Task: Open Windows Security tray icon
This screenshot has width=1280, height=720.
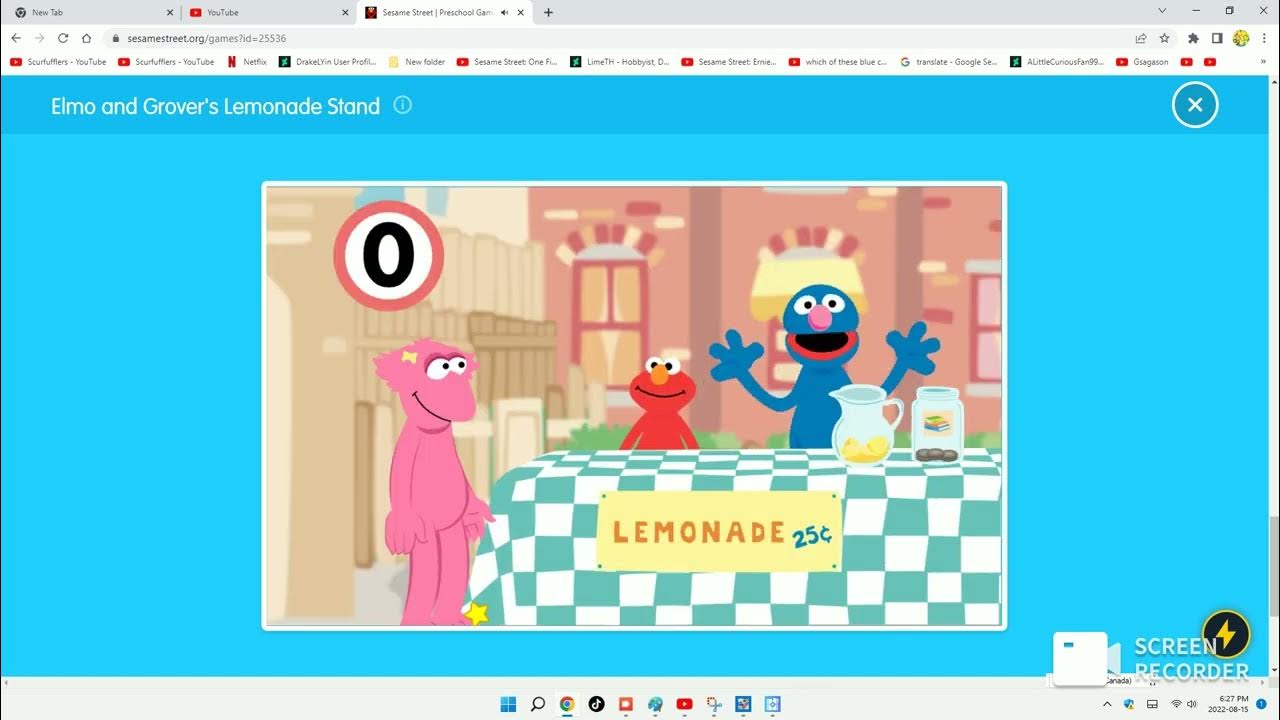Action: tap(1129, 704)
